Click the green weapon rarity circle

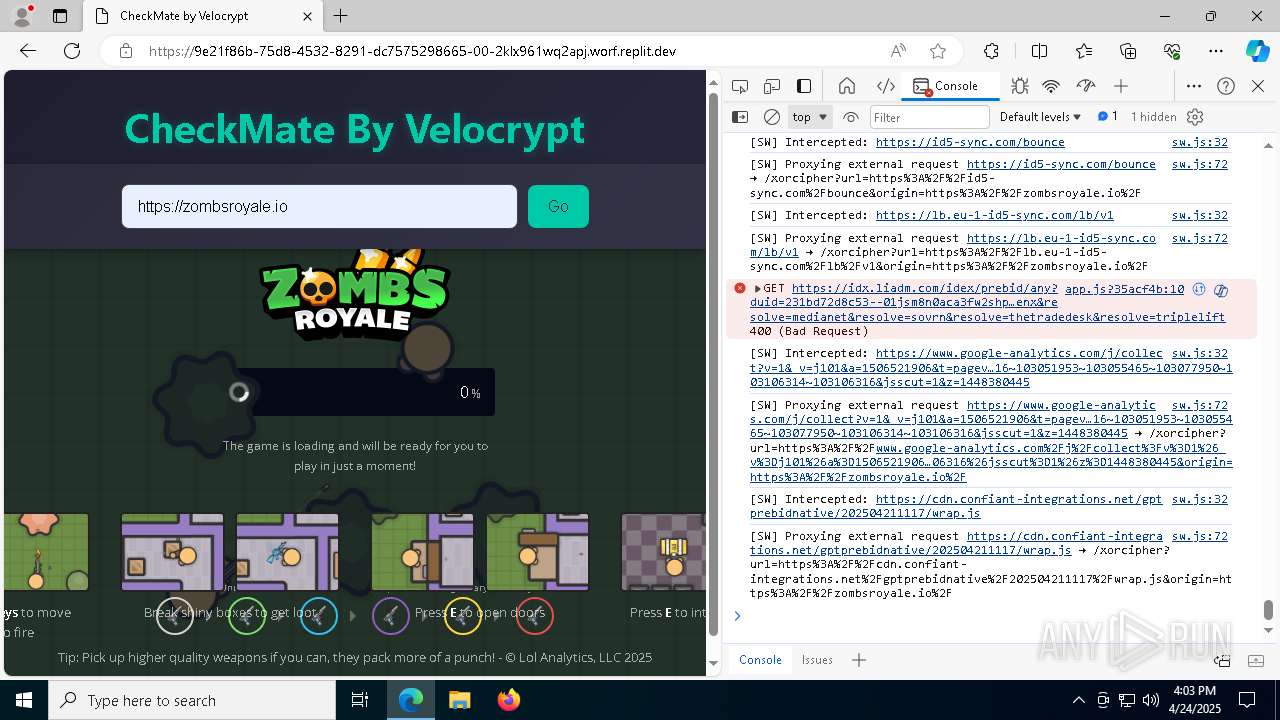point(247,616)
